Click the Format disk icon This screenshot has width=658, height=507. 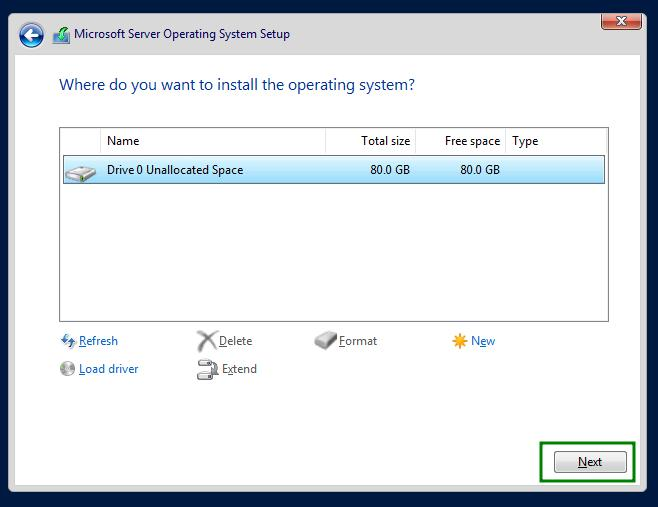tap(326, 340)
